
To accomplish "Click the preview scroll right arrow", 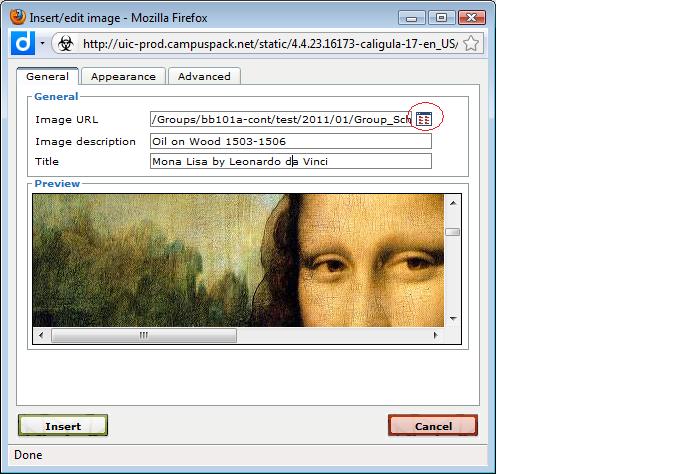I will 435,335.
